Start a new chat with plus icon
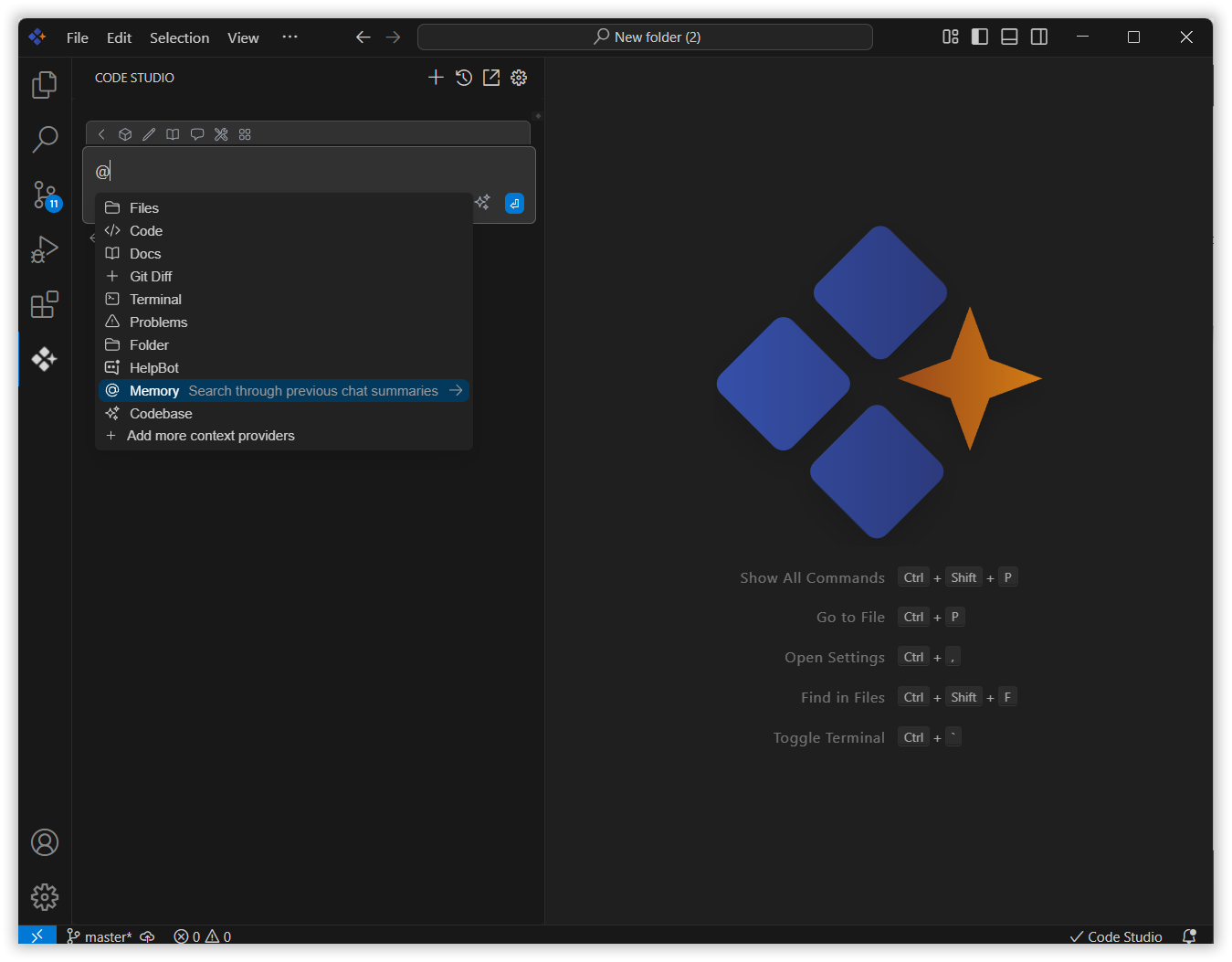Viewport: 1232px width, 962px height. (436, 78)
